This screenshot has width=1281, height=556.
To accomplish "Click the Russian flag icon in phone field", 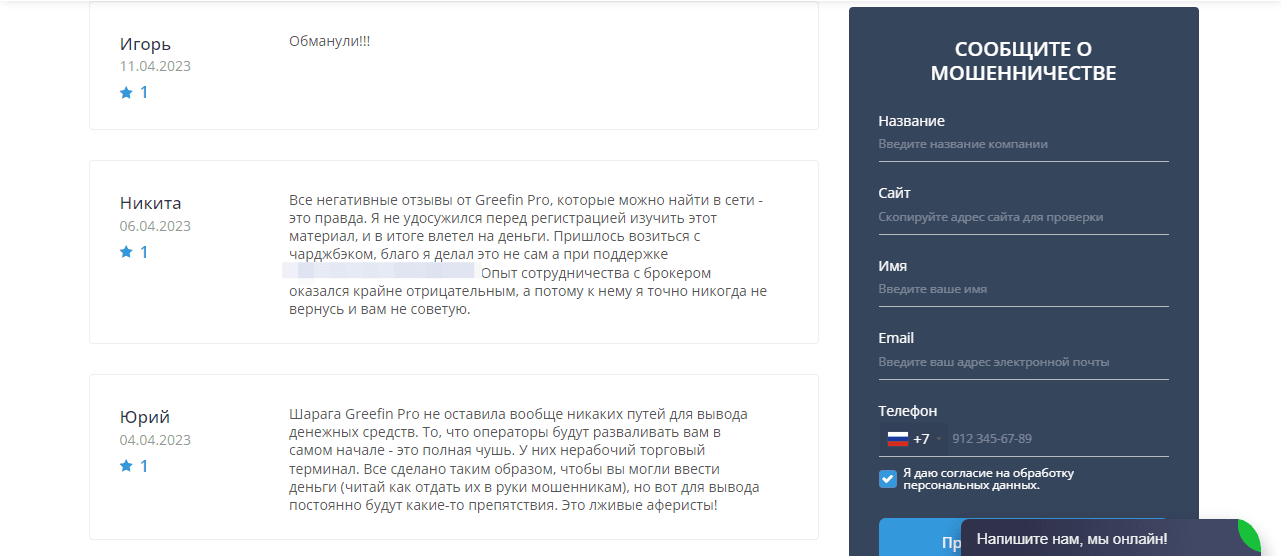I will pyautogui.click(x=897, y=439).
